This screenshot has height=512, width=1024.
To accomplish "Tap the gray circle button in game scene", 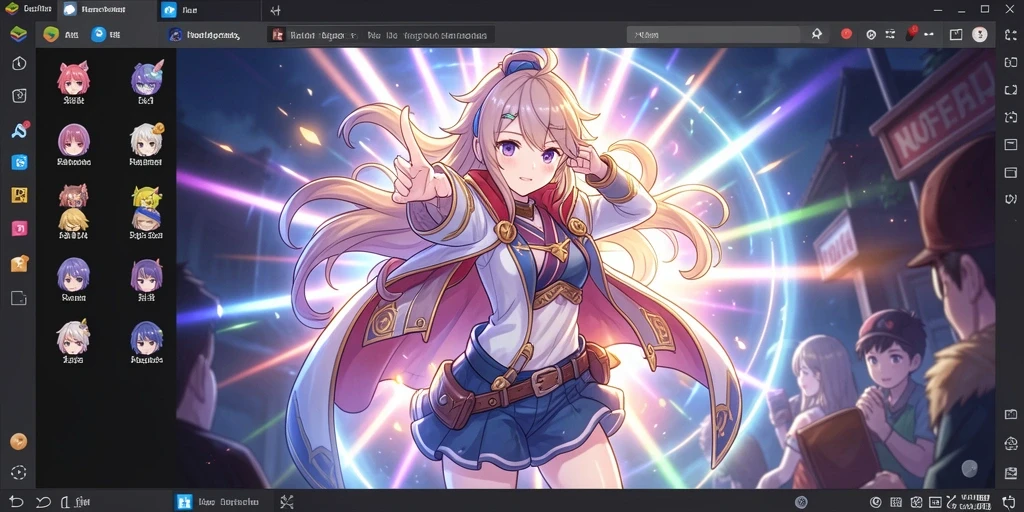I will pos(970,468).
